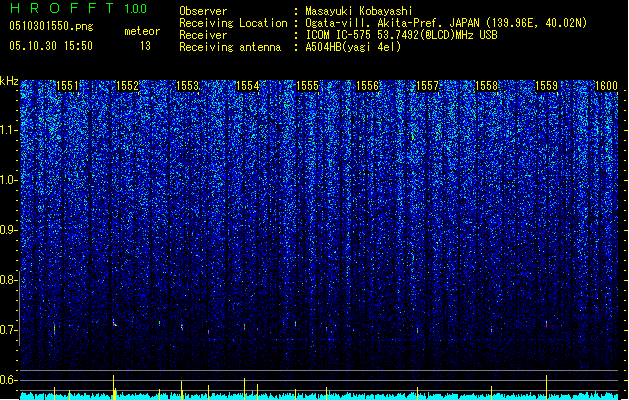Select observer name Masayuki Kobayashi
Screen dimensions: 629x400
359,11
